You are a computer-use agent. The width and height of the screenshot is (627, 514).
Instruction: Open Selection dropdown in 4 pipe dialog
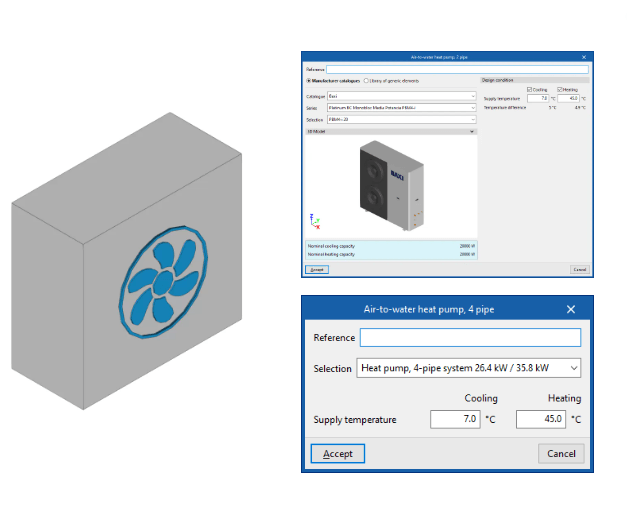coord(469,368)
